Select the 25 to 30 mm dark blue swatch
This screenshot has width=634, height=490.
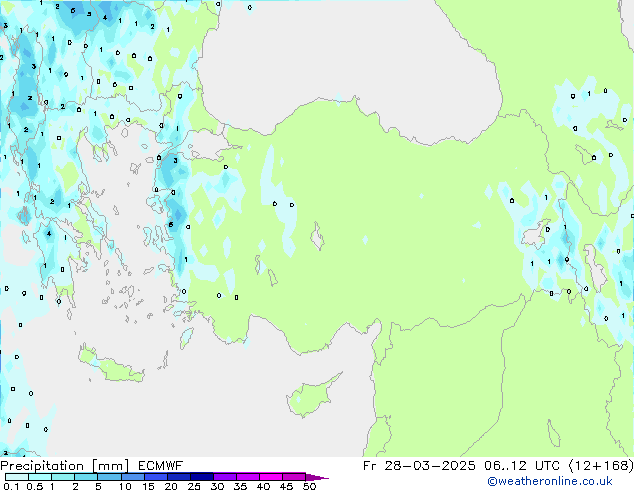coord(202,477)
